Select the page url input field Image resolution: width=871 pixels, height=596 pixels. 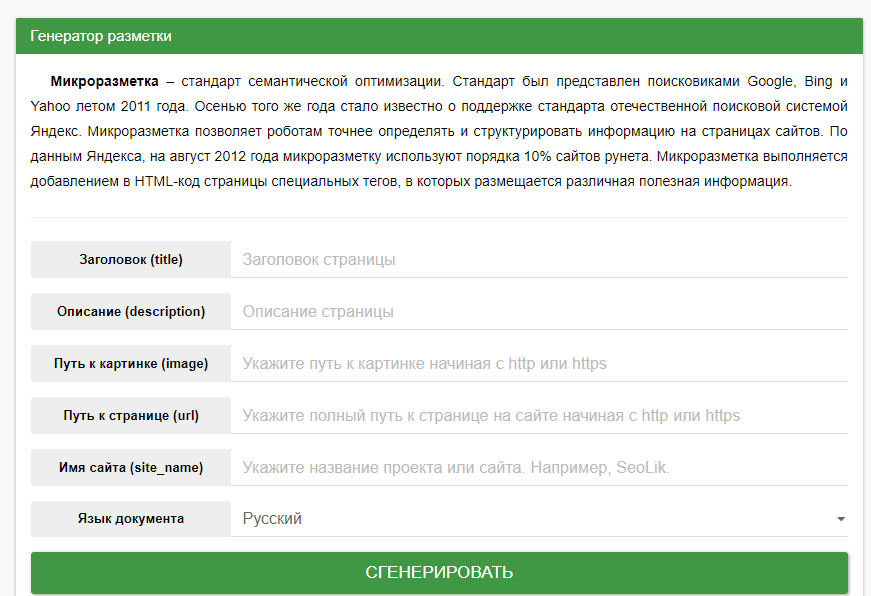(539, 415)
